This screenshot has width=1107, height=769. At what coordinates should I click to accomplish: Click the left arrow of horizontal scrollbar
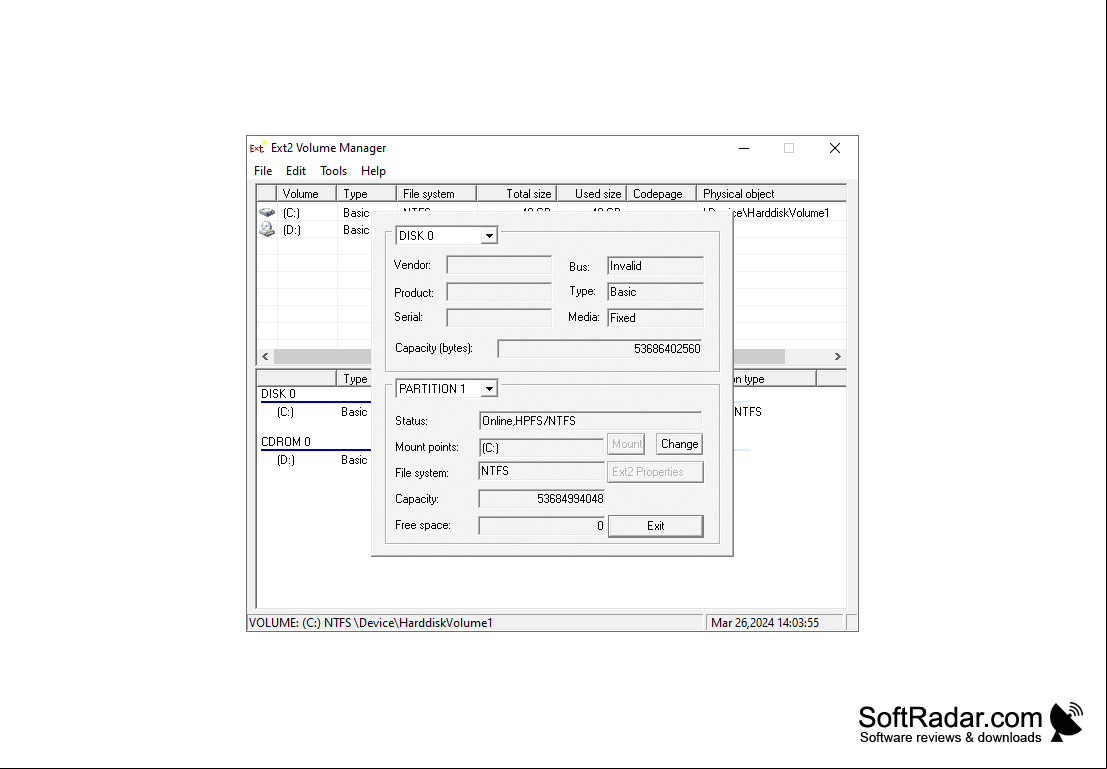(x=265, y=357)
